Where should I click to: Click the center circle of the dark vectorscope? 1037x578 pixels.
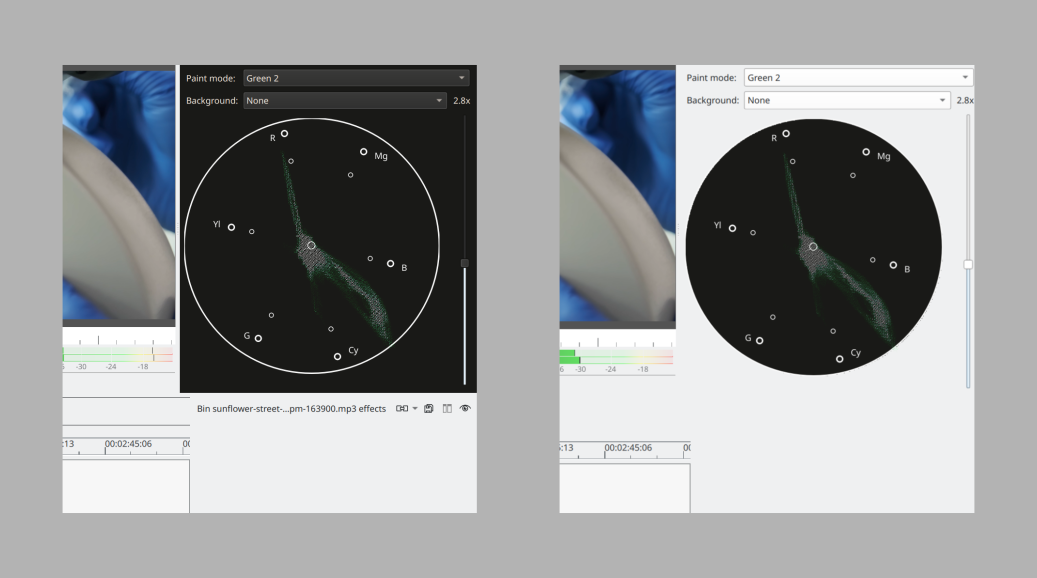311,245
